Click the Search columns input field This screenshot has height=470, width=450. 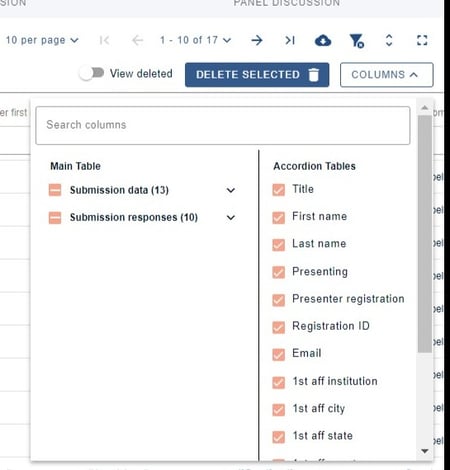[223, 125]
